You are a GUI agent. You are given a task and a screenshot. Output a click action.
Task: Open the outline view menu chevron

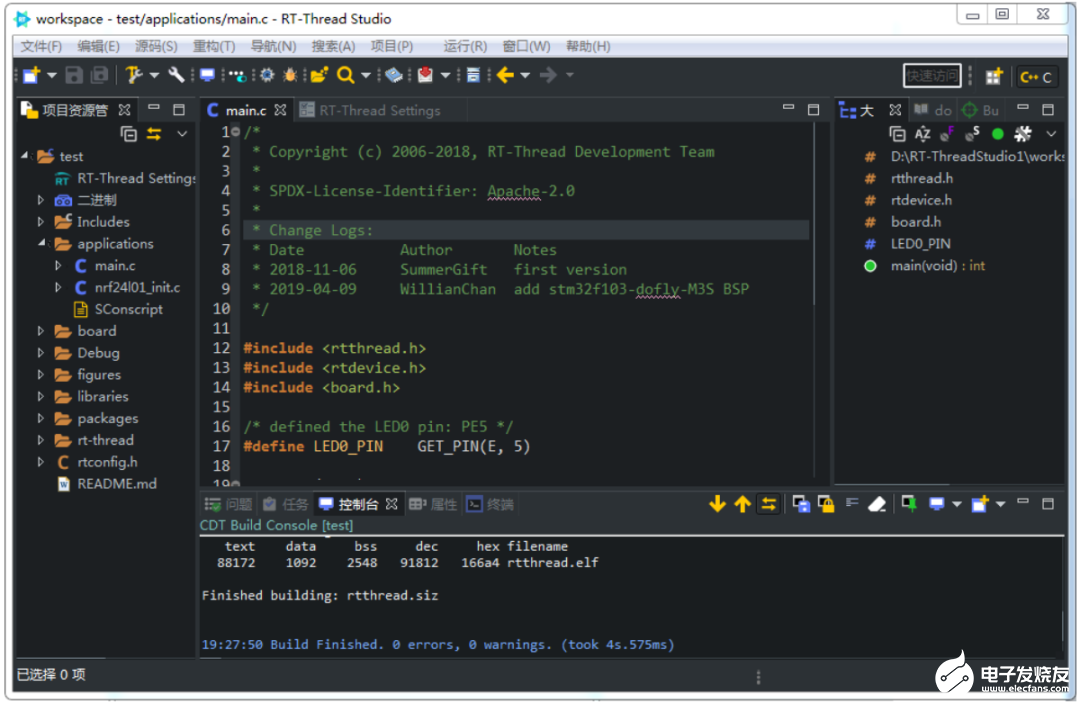[x=1051, y=134]
